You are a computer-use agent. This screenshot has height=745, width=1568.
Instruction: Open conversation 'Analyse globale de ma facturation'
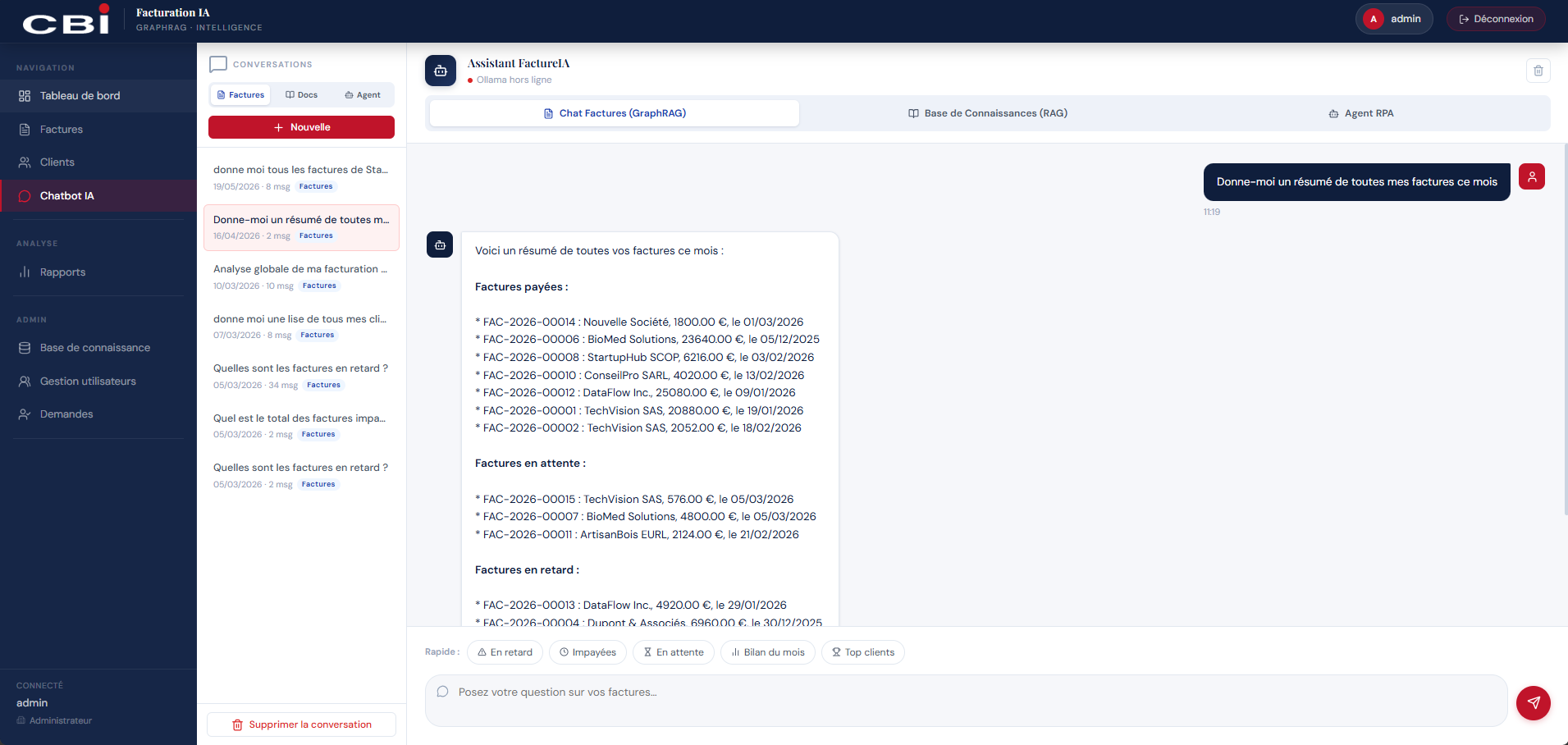[301, 277]
